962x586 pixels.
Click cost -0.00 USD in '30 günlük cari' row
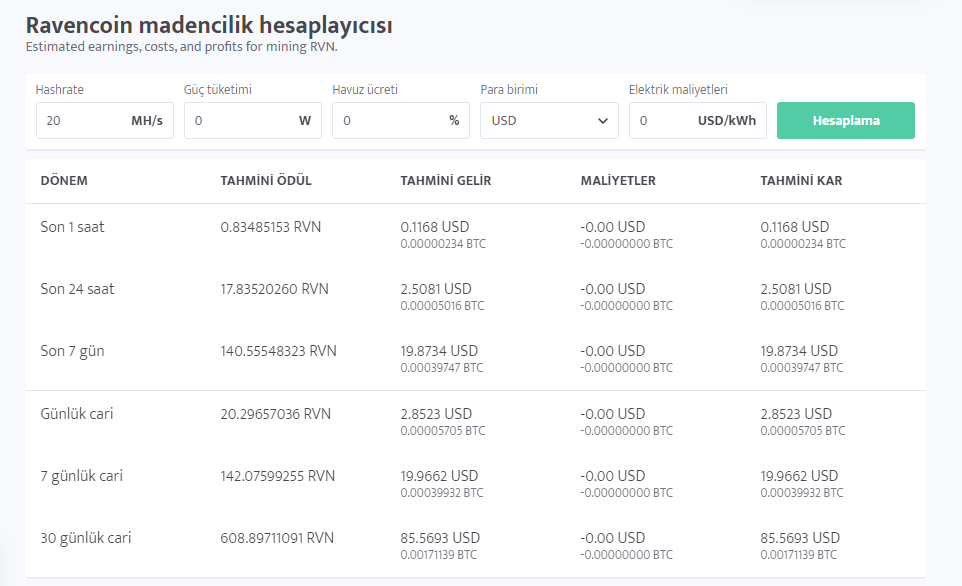pos(612,538)
